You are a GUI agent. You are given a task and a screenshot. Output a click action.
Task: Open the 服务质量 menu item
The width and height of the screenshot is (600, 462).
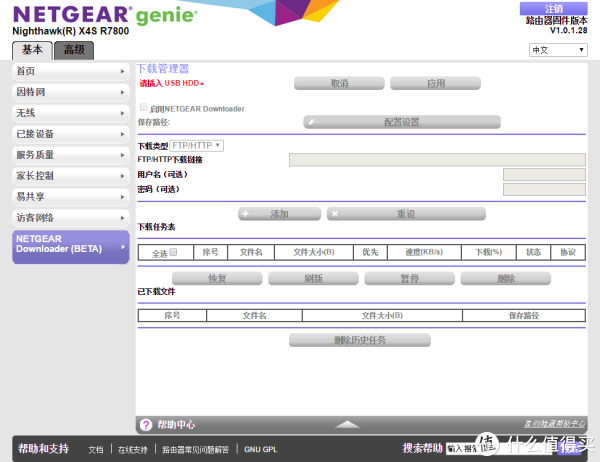[71, 155]
